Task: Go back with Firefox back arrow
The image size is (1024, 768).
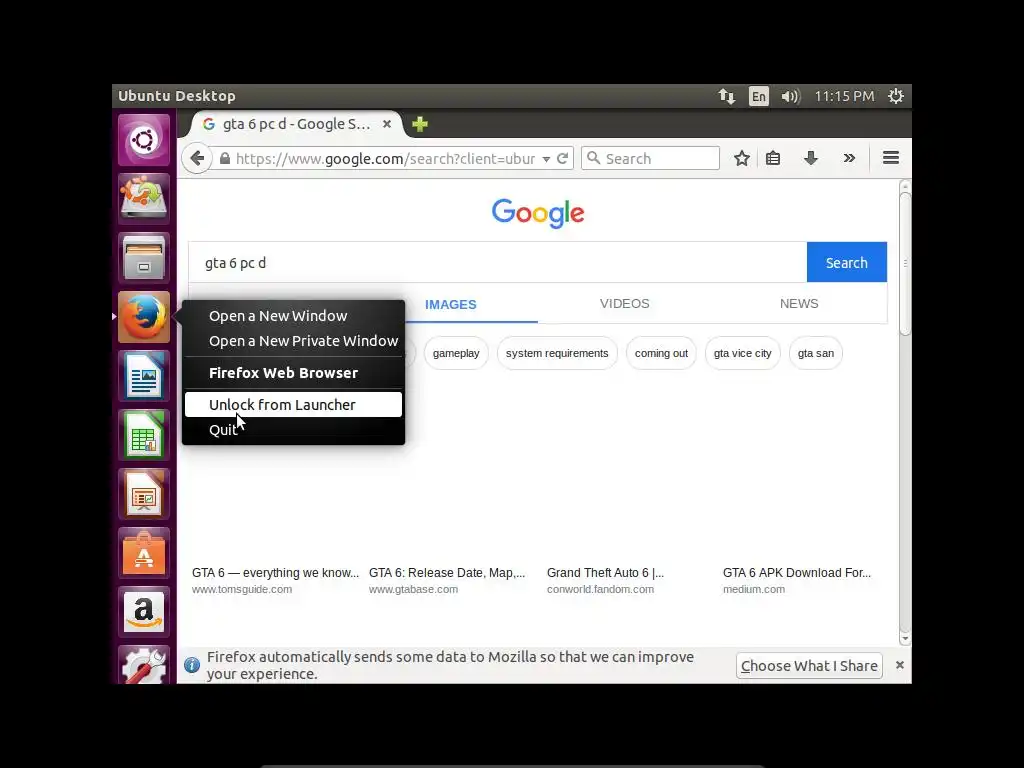Action: 197,158
